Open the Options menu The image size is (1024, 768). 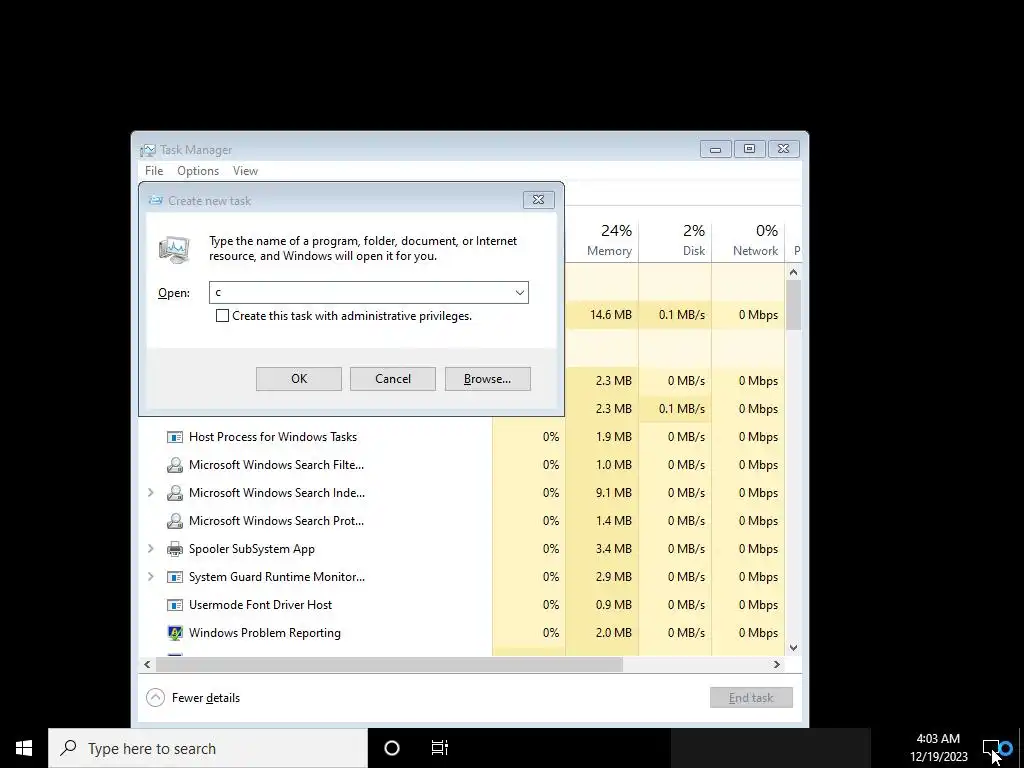198,171
